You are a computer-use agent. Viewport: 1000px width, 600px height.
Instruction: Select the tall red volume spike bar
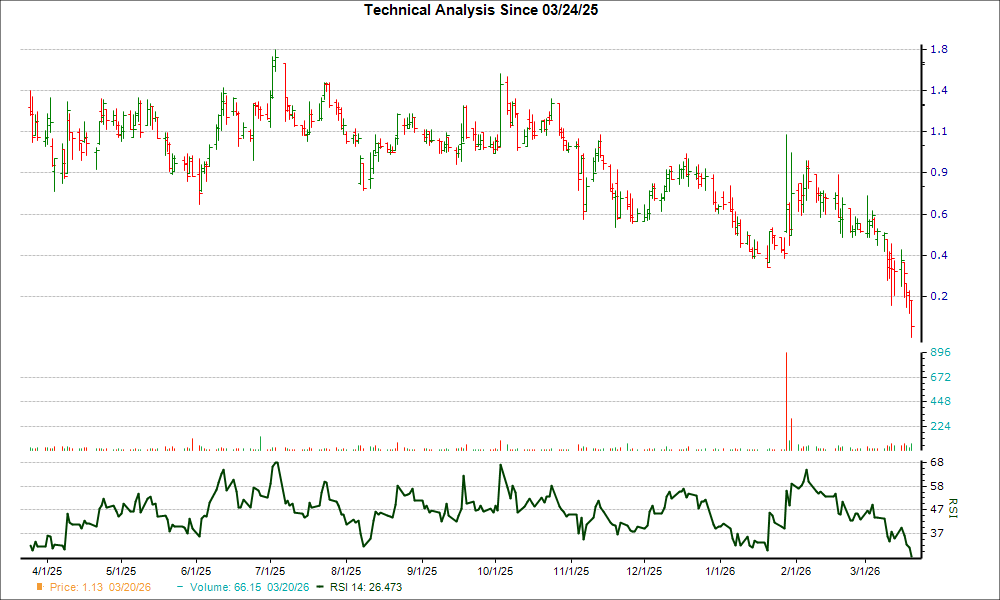(x=786, y=400)
